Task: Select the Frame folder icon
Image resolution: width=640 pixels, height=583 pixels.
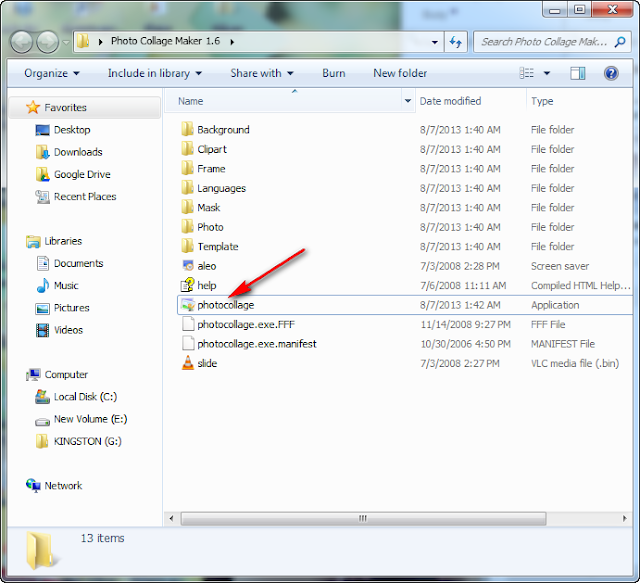Action: (x=187, y=168)
